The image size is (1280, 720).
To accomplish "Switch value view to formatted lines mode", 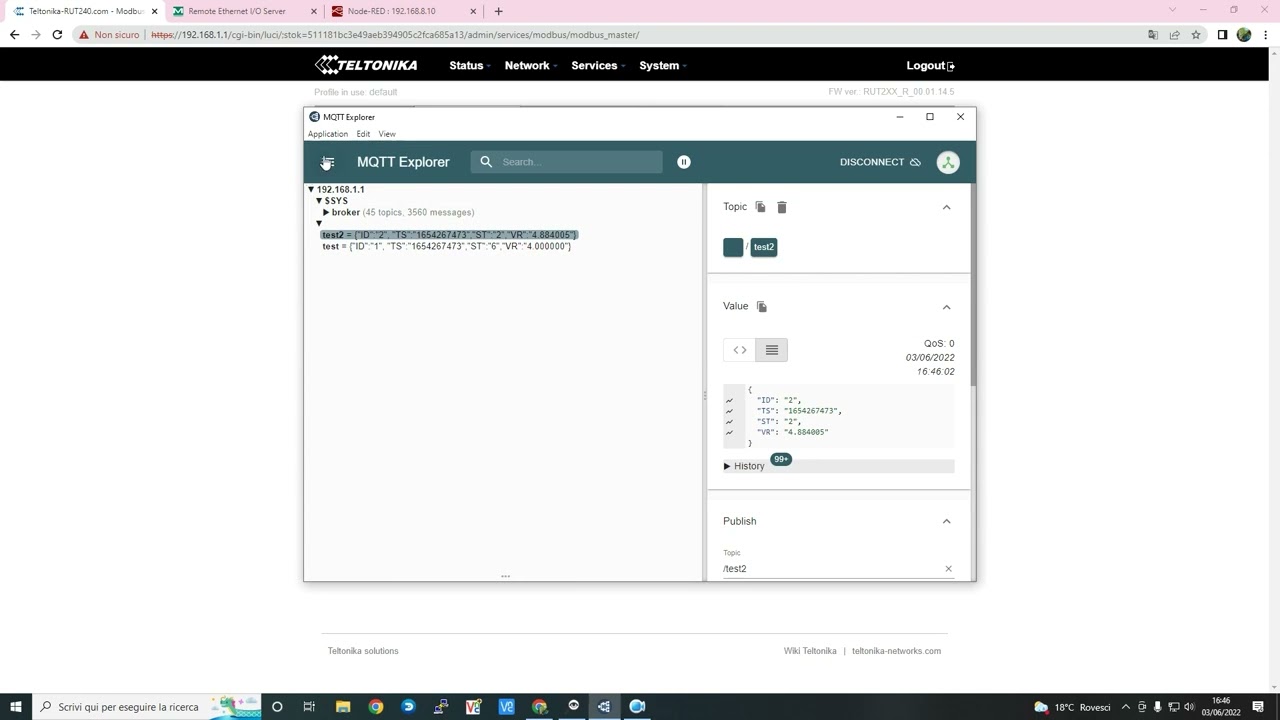I will [x=772, y=350].
